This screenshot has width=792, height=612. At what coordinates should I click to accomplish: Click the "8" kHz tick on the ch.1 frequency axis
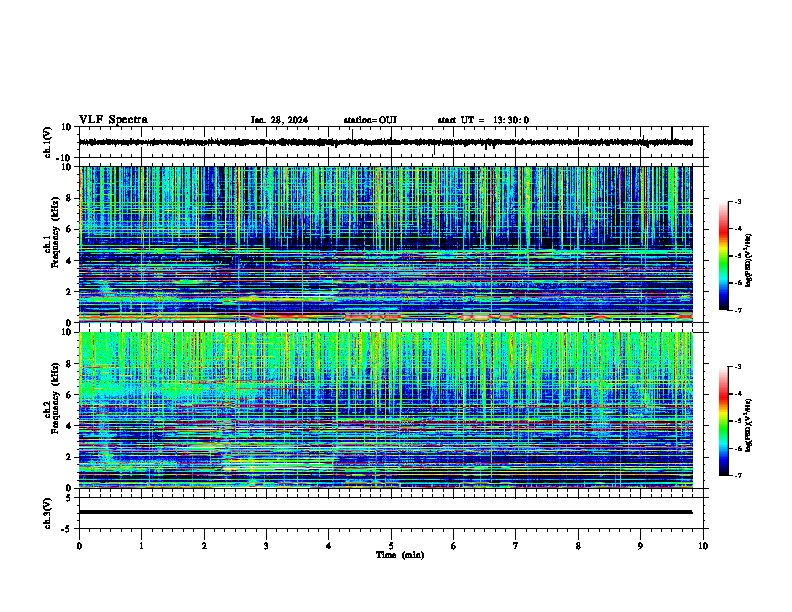coord(70,198)
